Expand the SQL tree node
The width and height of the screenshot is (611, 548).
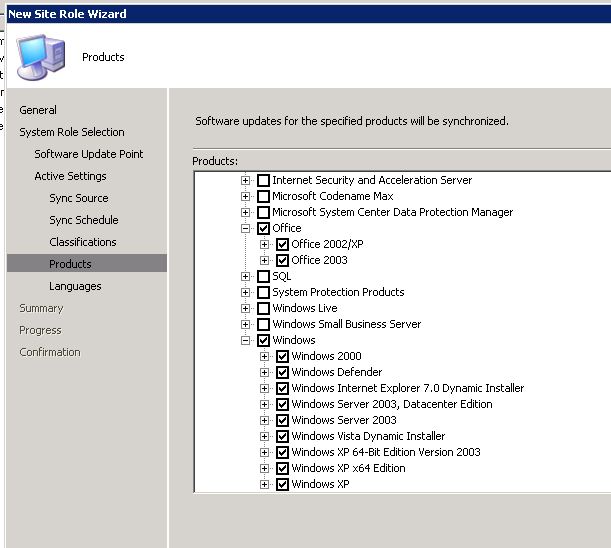tap(245, 276)
